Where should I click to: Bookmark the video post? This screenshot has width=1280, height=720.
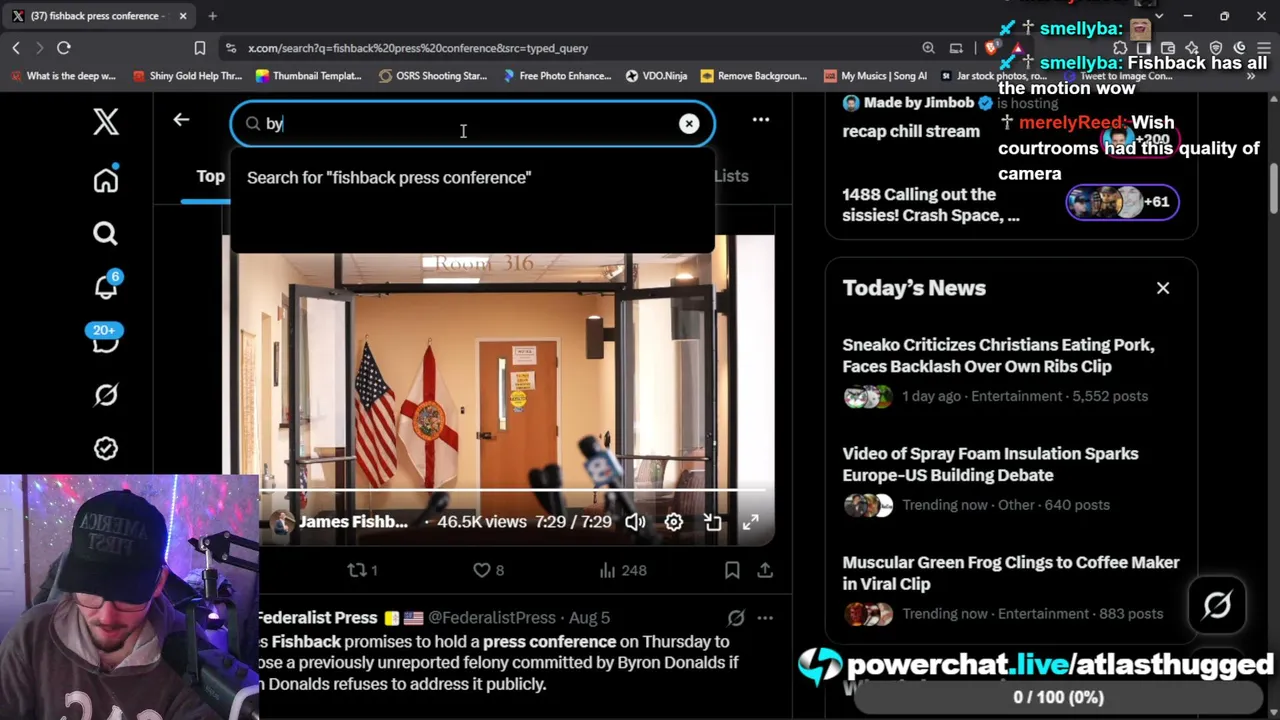point(732,570)
